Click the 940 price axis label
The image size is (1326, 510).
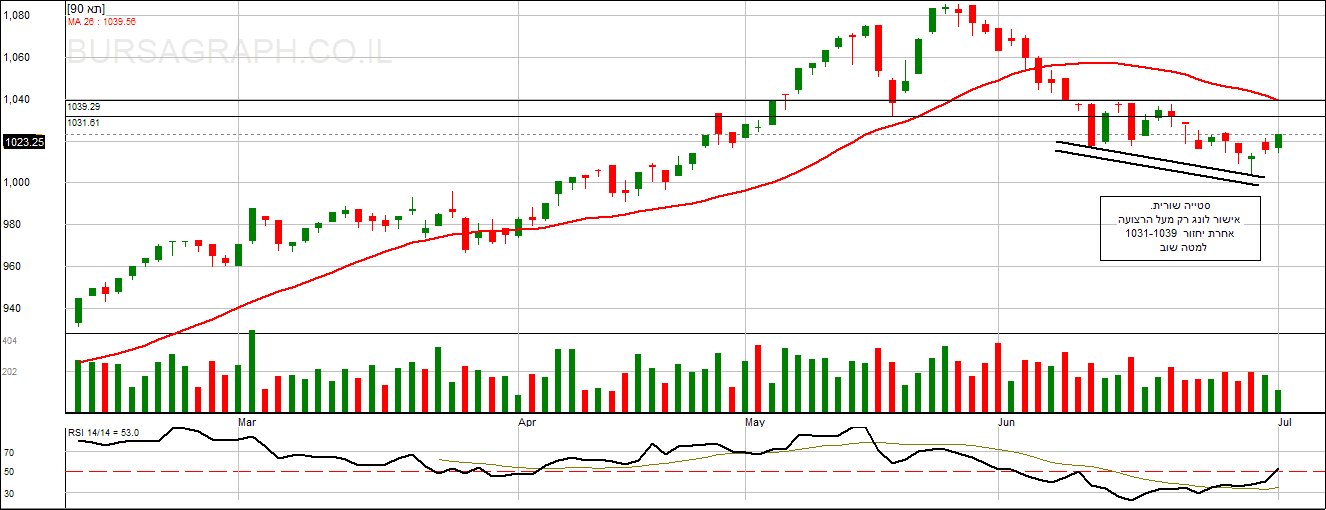13,308
